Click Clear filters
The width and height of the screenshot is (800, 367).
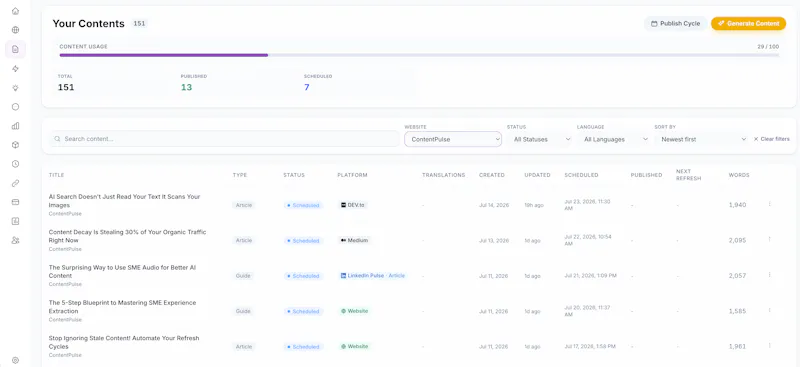pyautogui.click(x=772, y=139)
